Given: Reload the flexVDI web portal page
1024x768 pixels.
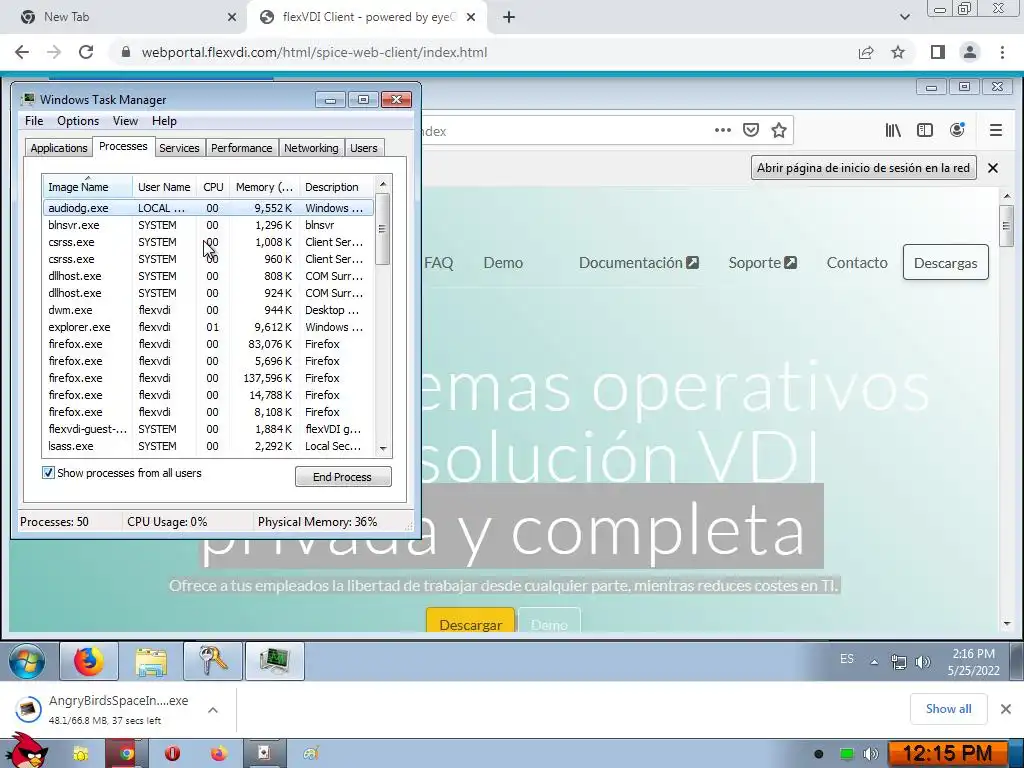Looking at the screenshot, I should pyautogui.click(x=86, y=52).
